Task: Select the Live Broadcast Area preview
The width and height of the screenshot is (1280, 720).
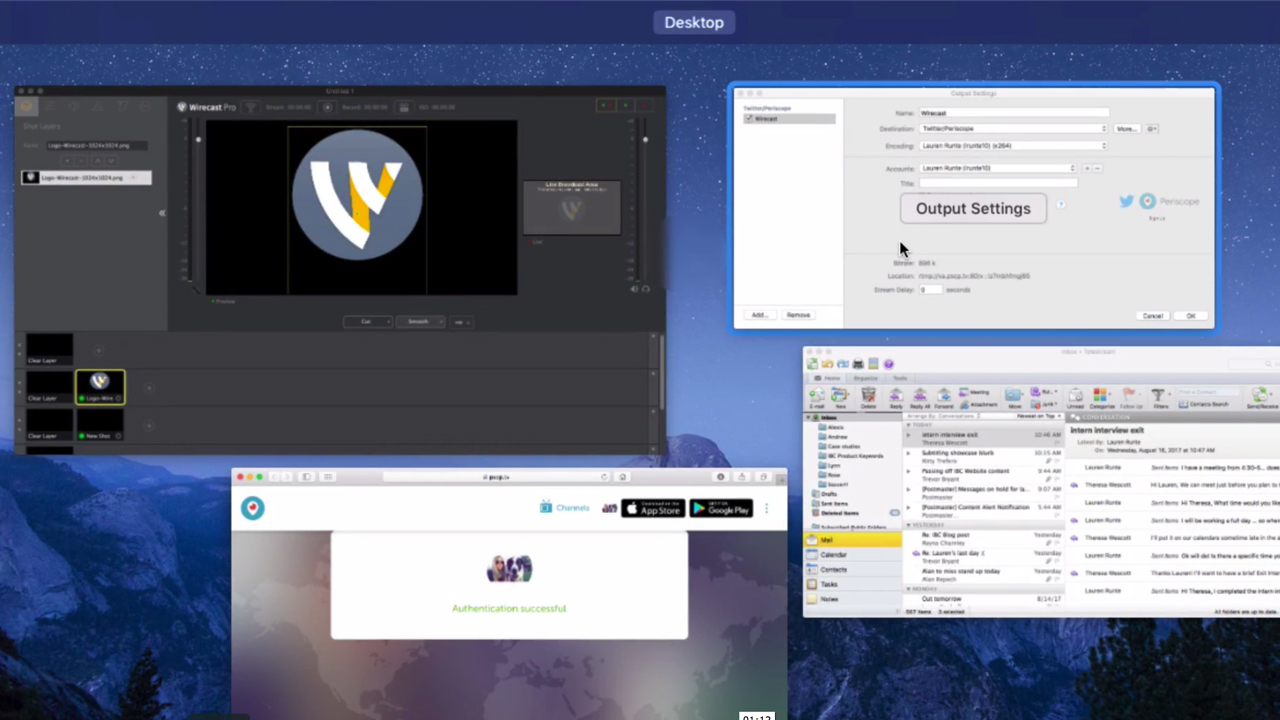Action: coord(572,207)
